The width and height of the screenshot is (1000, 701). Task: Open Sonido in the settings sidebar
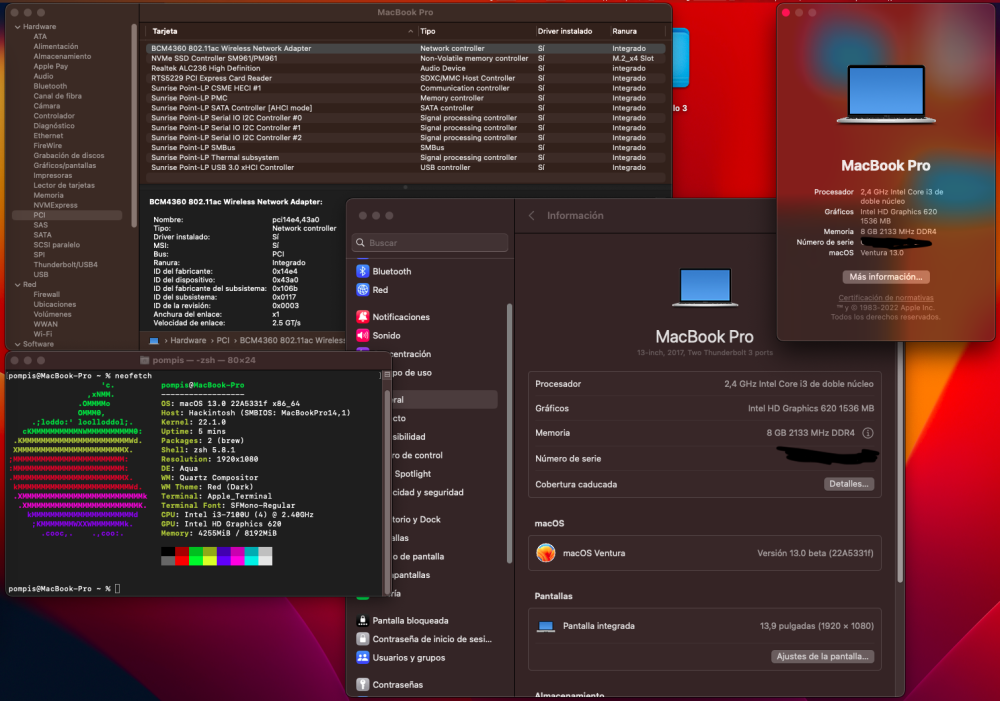coord(378,335)
